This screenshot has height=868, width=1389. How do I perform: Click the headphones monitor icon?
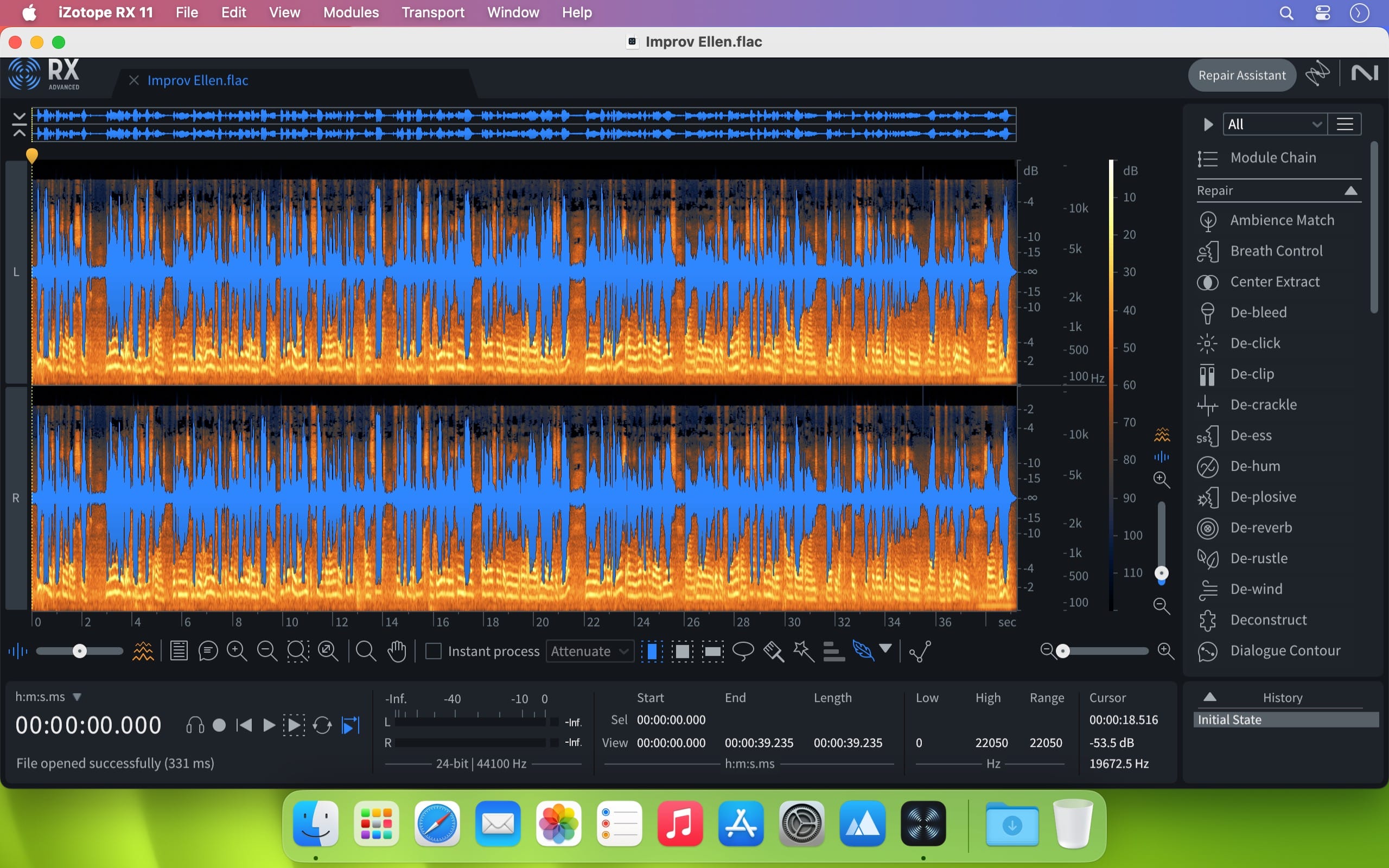click(195, 725)
